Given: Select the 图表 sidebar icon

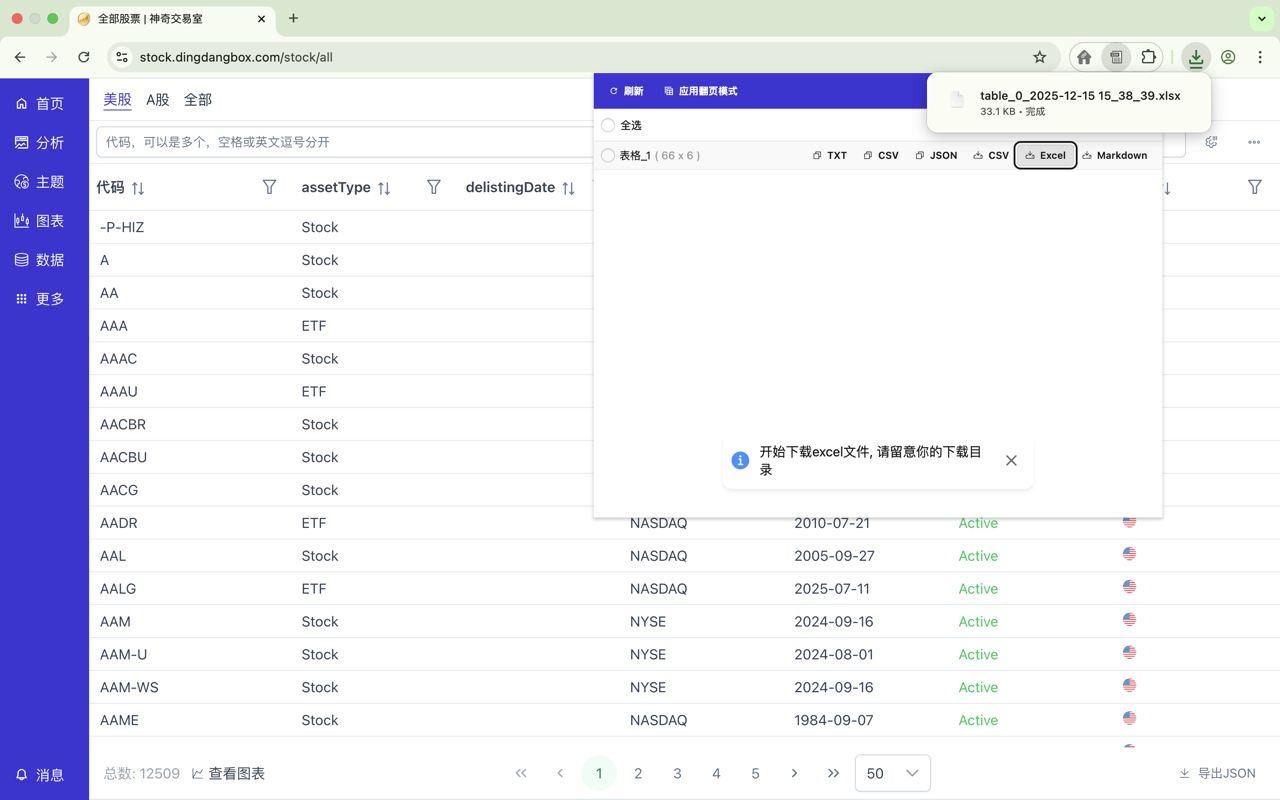Looking at the screenshot, I should pyautogui.click(x=40, y=220).
